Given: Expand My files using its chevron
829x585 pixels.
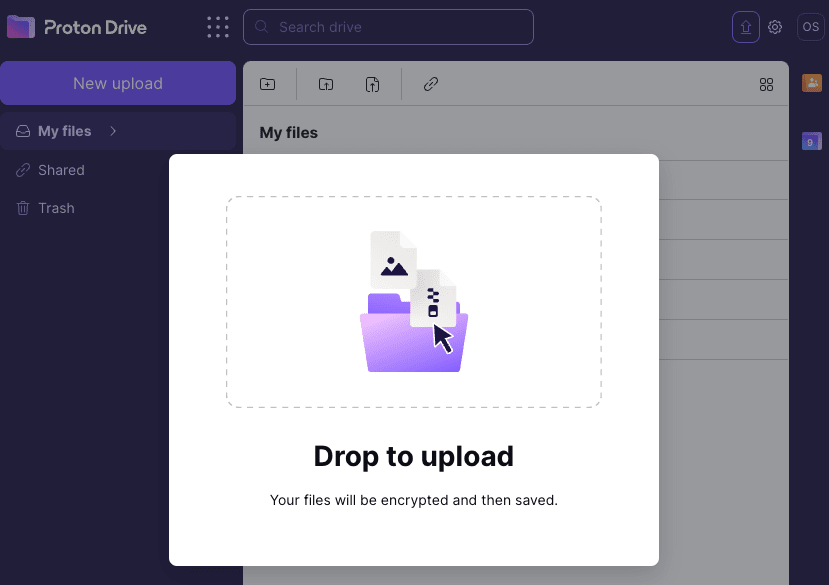Looking at the screenshot, I should click(x=111, y=131).
